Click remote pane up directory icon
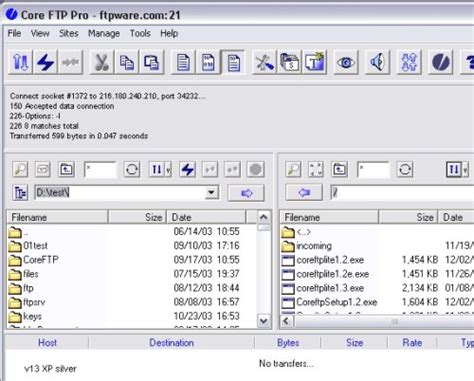The width and height of the screenshot is (474, 381). (339, 169)
